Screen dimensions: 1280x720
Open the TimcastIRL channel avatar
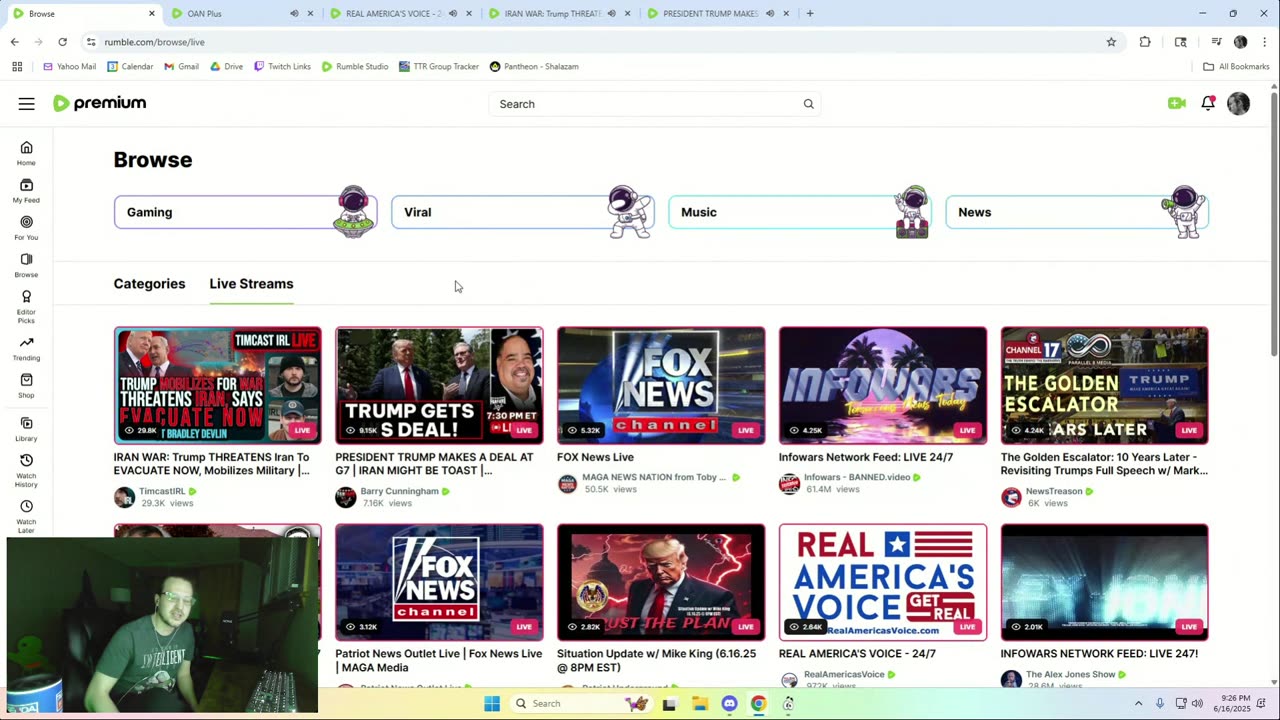124,497
